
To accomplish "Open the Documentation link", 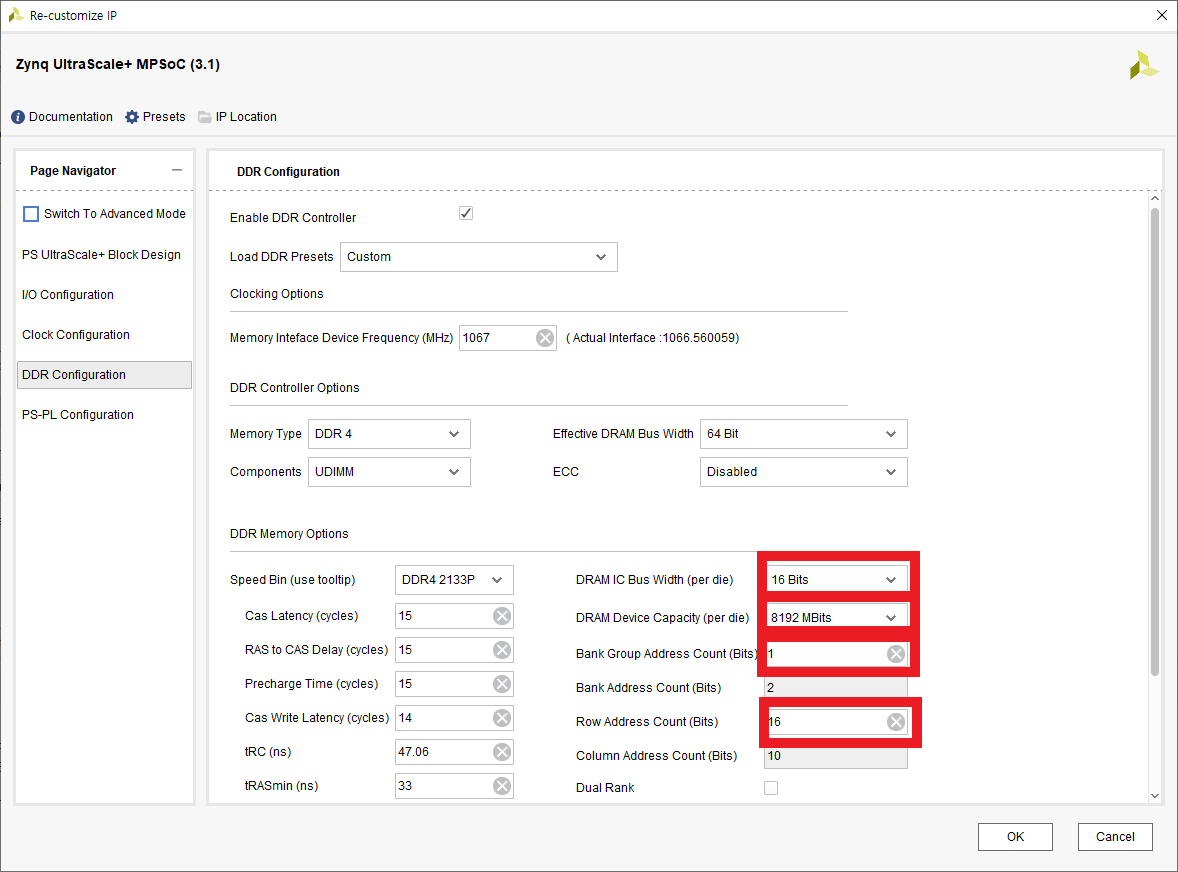I will (x=71, y=117).
